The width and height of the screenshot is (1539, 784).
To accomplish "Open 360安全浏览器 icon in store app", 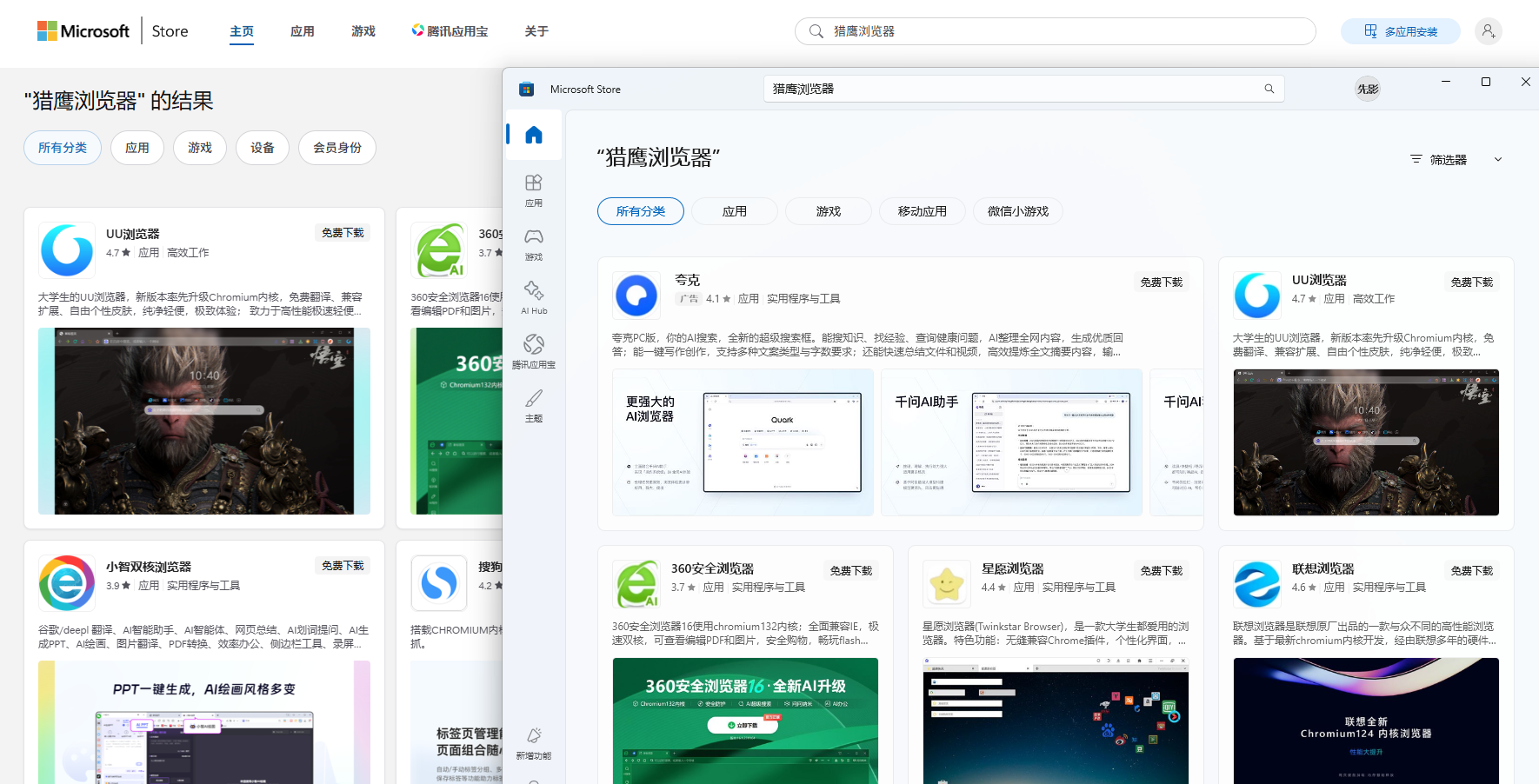I will 636,584.
